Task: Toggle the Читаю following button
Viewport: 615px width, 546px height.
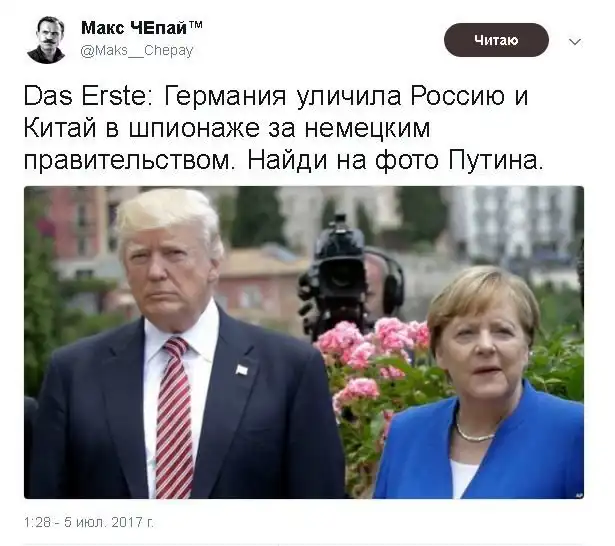Action: click(496, 40)
